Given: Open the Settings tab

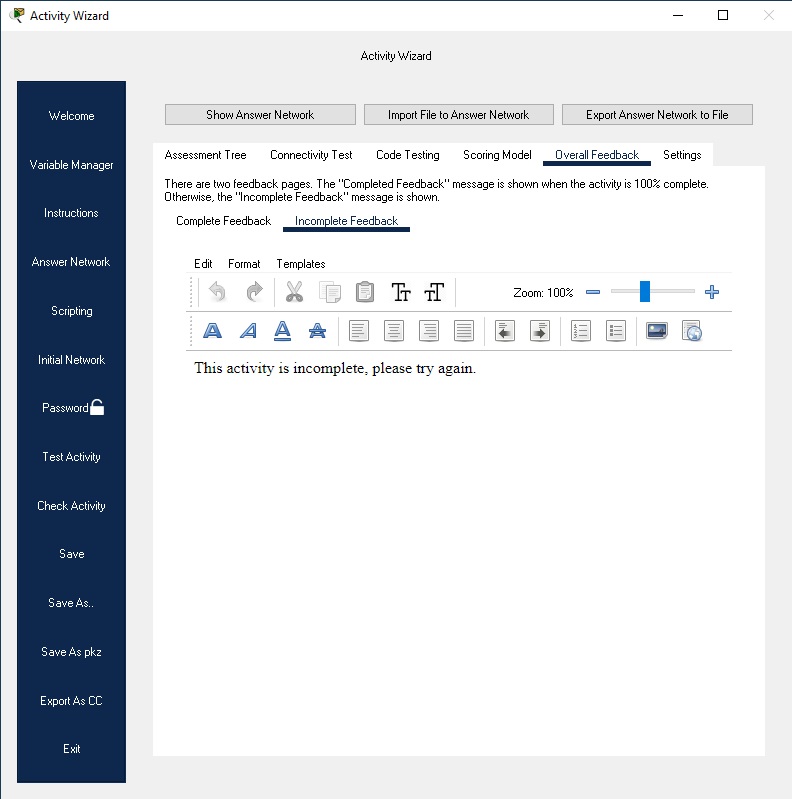Looking at the screenshot, I should (682, 155).
